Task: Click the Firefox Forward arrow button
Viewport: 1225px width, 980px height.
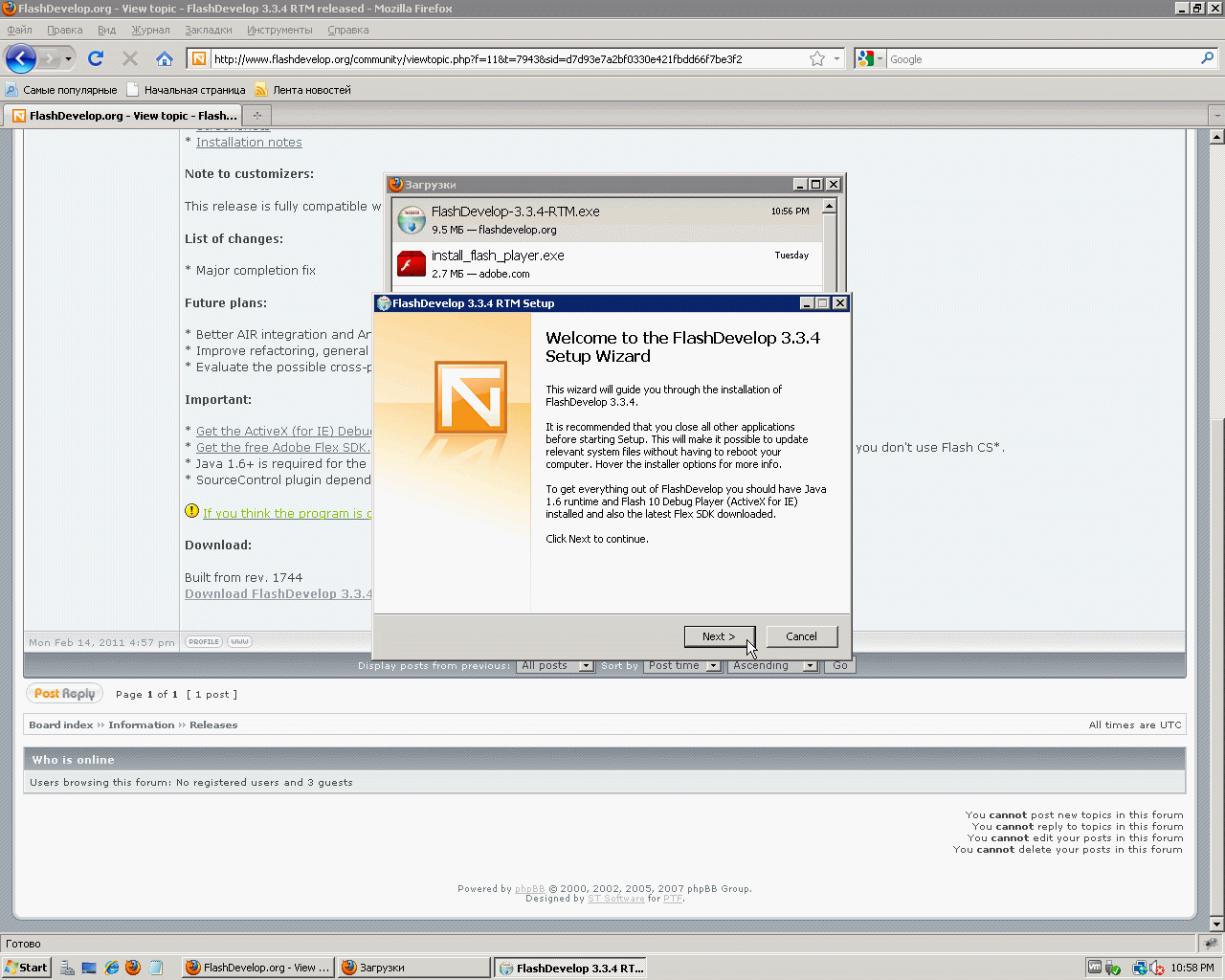Action: (49, 59)
